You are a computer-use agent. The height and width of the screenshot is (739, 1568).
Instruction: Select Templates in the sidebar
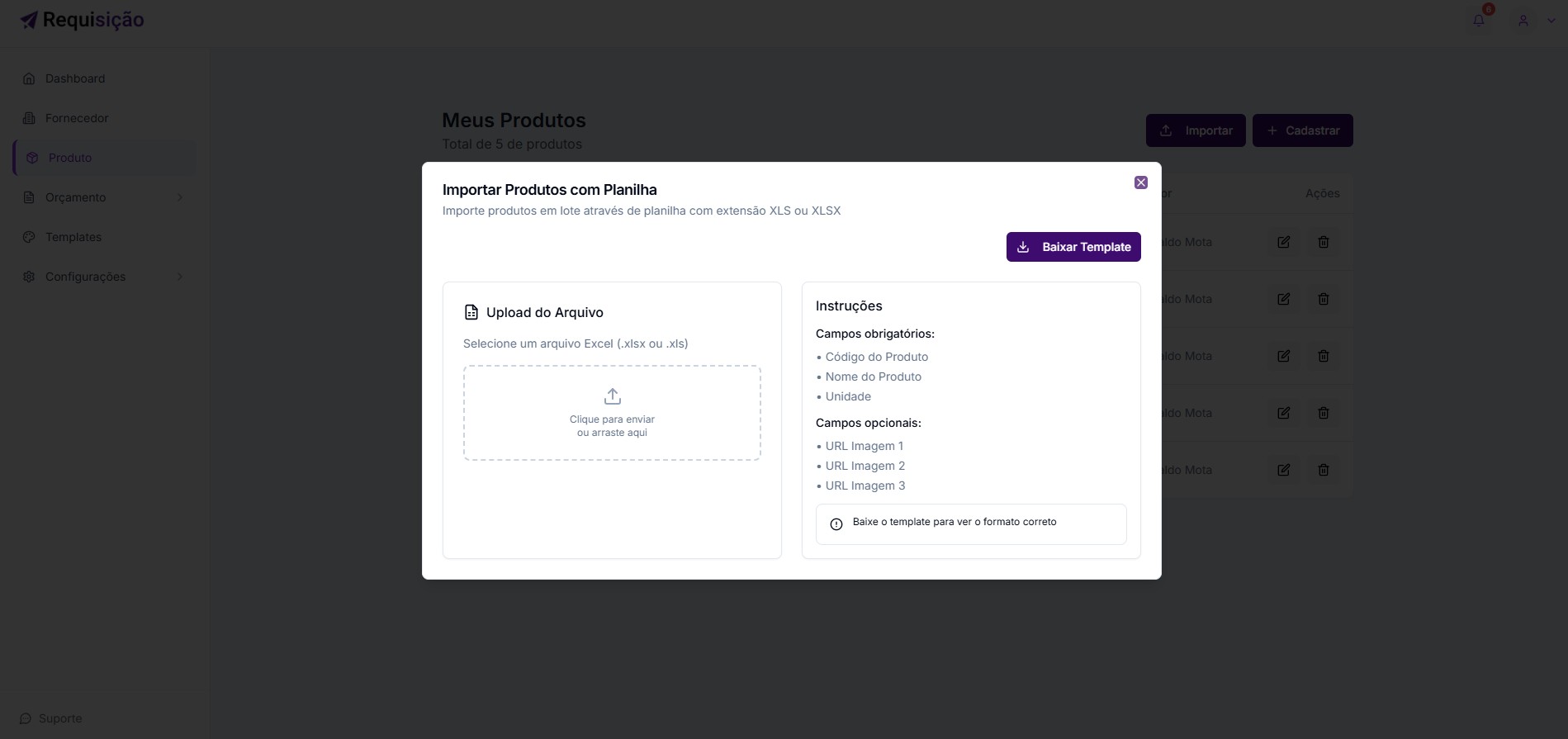pos(73,237)
